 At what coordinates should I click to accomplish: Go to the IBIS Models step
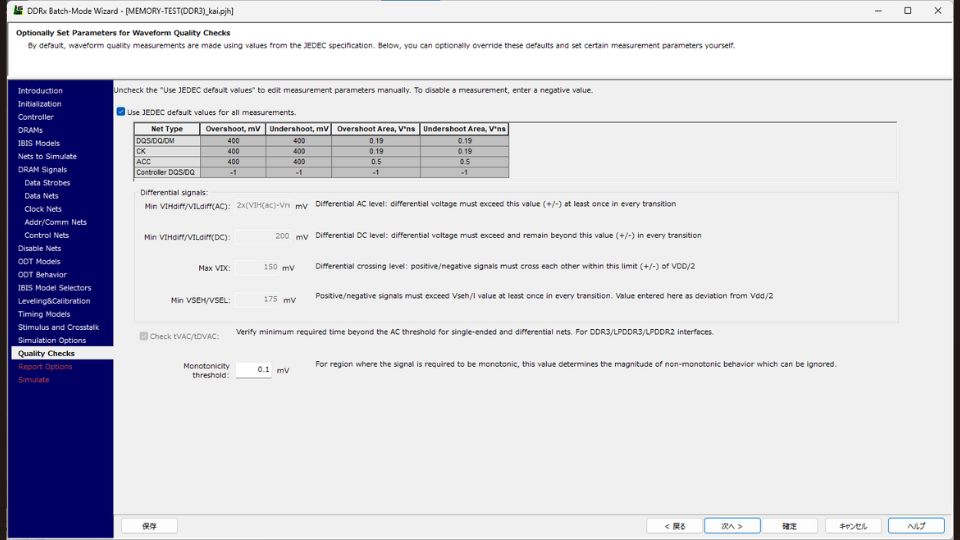coord(39,143)
